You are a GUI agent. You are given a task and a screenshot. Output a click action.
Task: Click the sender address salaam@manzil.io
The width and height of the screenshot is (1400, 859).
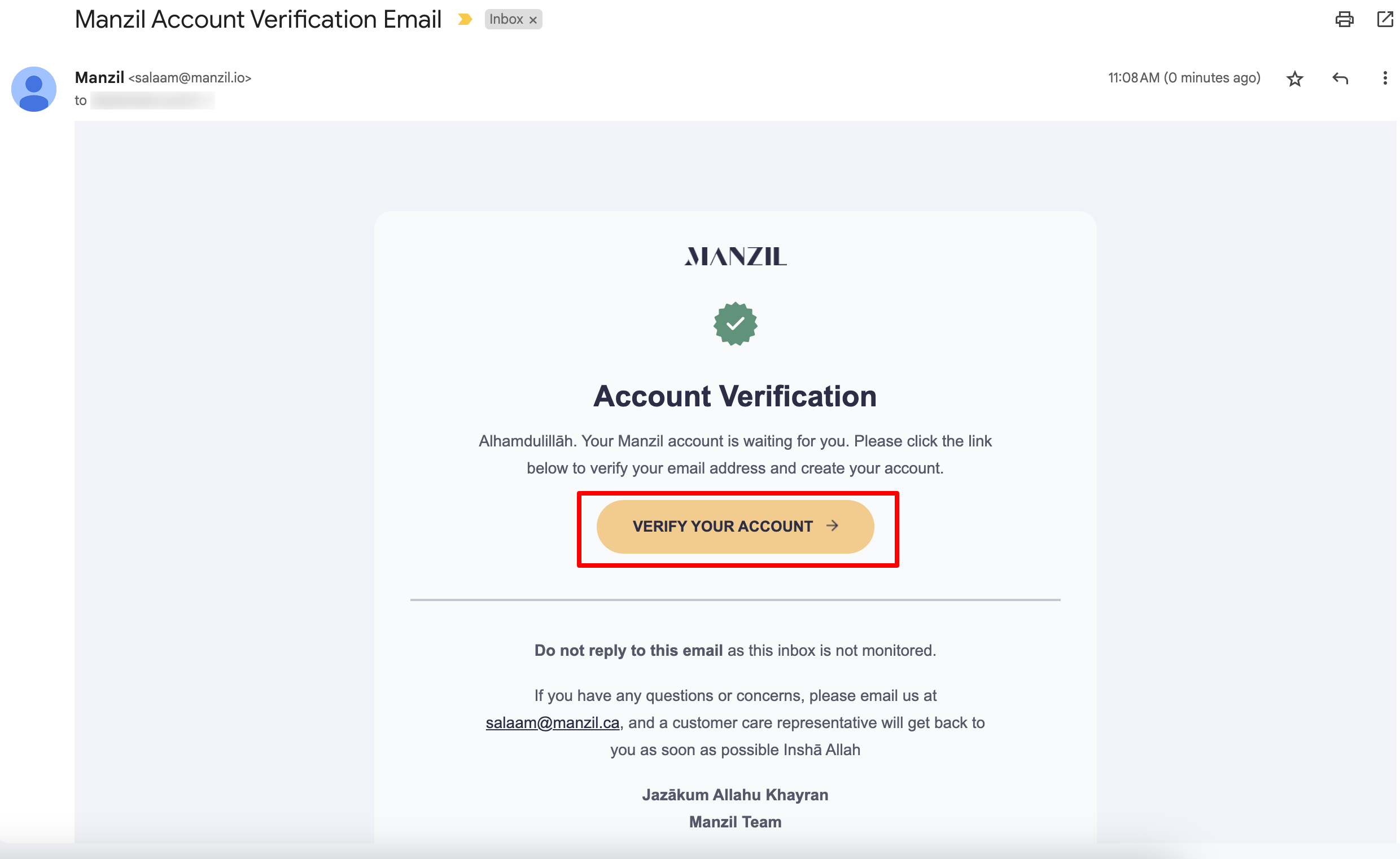pyautogui.click(x=190, y=78)
